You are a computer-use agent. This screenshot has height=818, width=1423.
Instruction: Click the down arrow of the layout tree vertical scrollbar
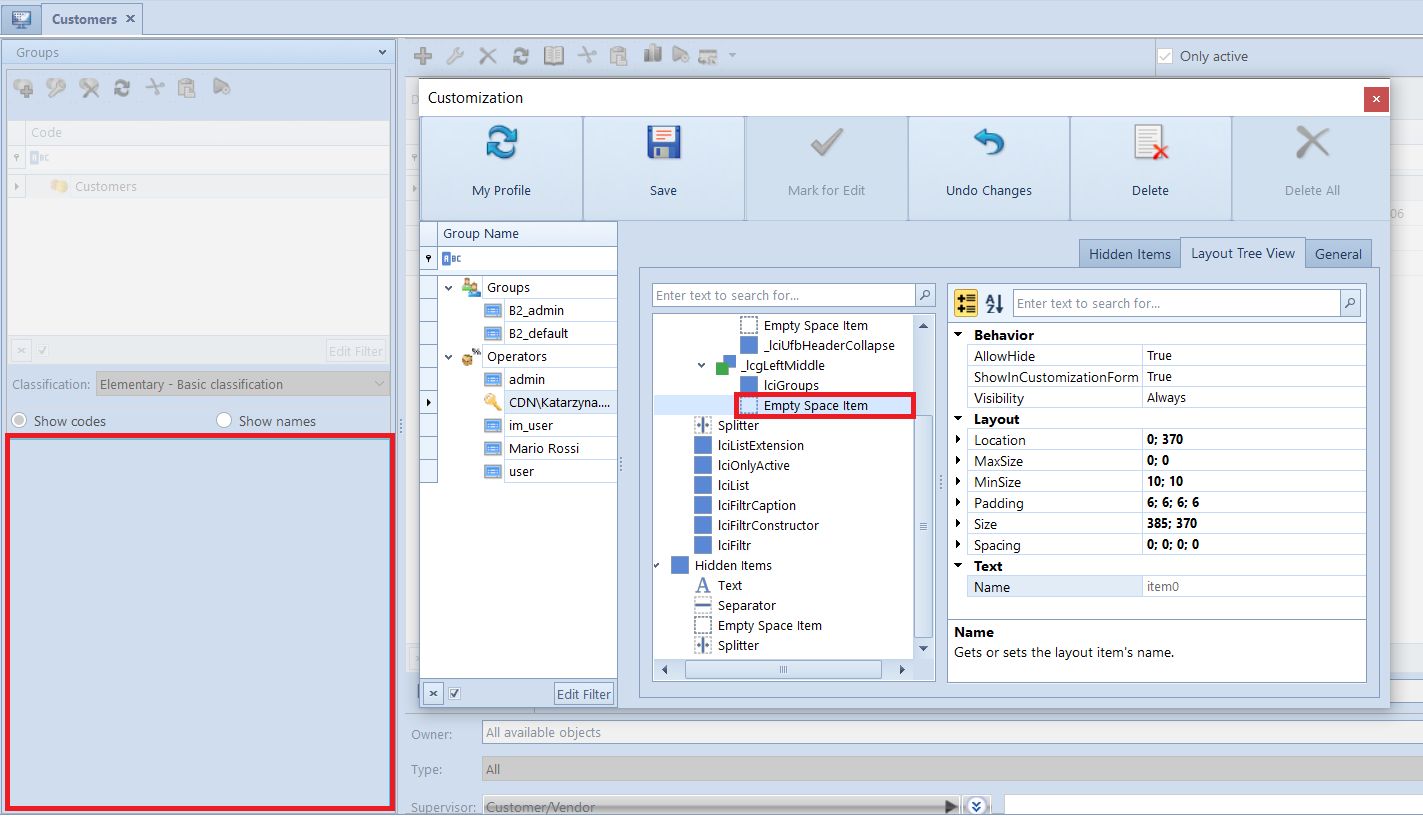pyautogui.click(x=924, y=648)
